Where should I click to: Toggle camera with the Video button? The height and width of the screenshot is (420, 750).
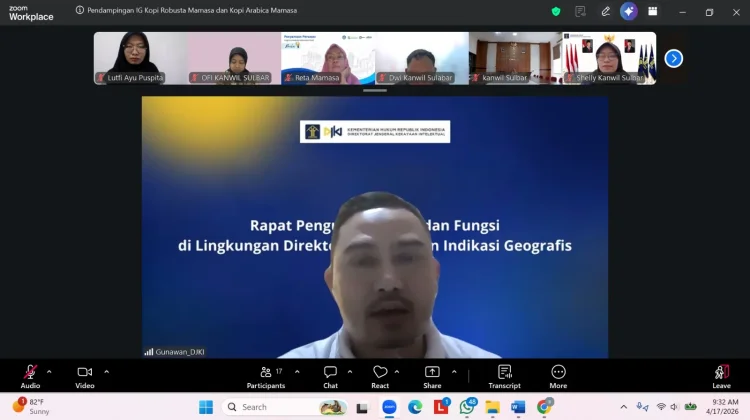click(85, 376)
